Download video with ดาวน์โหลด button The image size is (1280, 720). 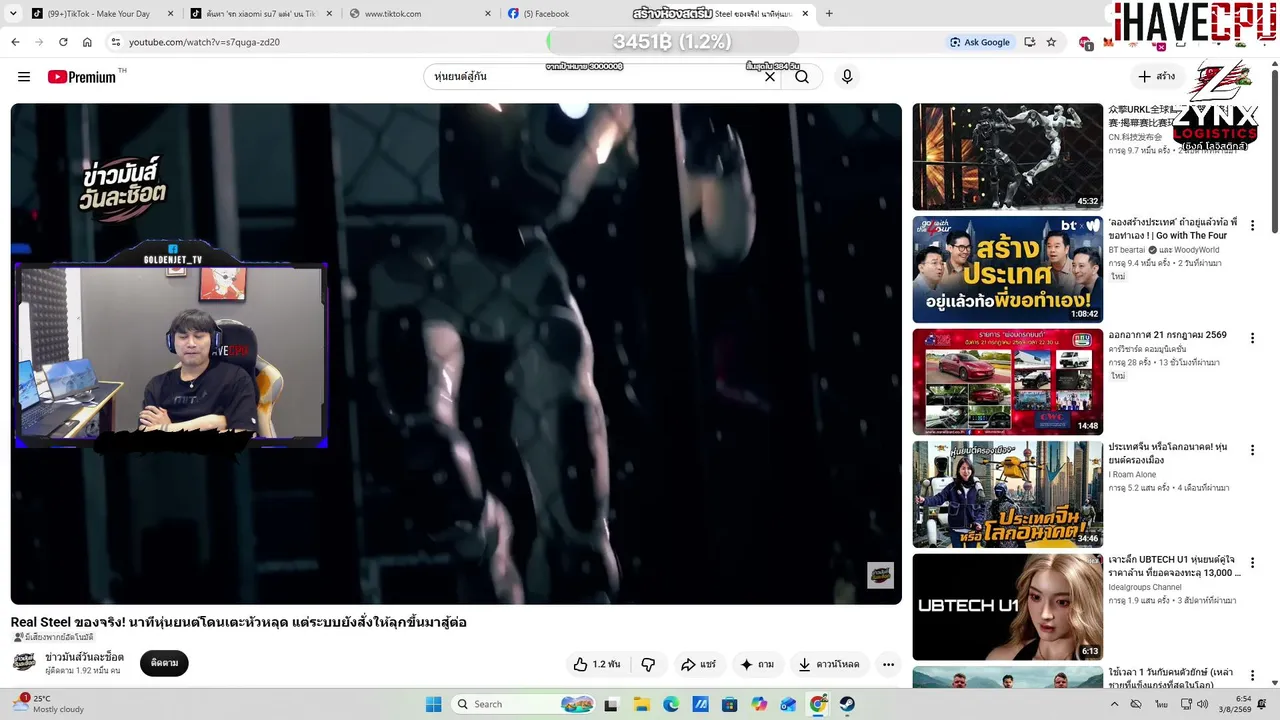tap(829, 664)
